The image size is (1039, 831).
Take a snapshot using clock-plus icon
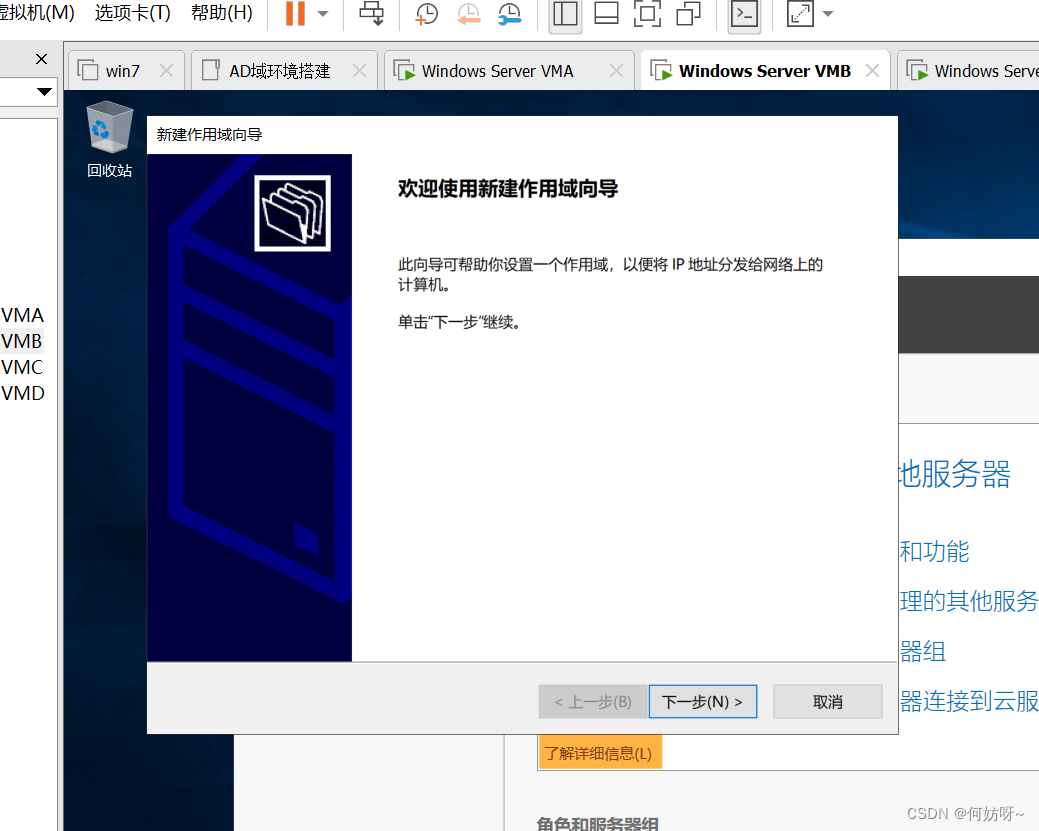[427, 14]
